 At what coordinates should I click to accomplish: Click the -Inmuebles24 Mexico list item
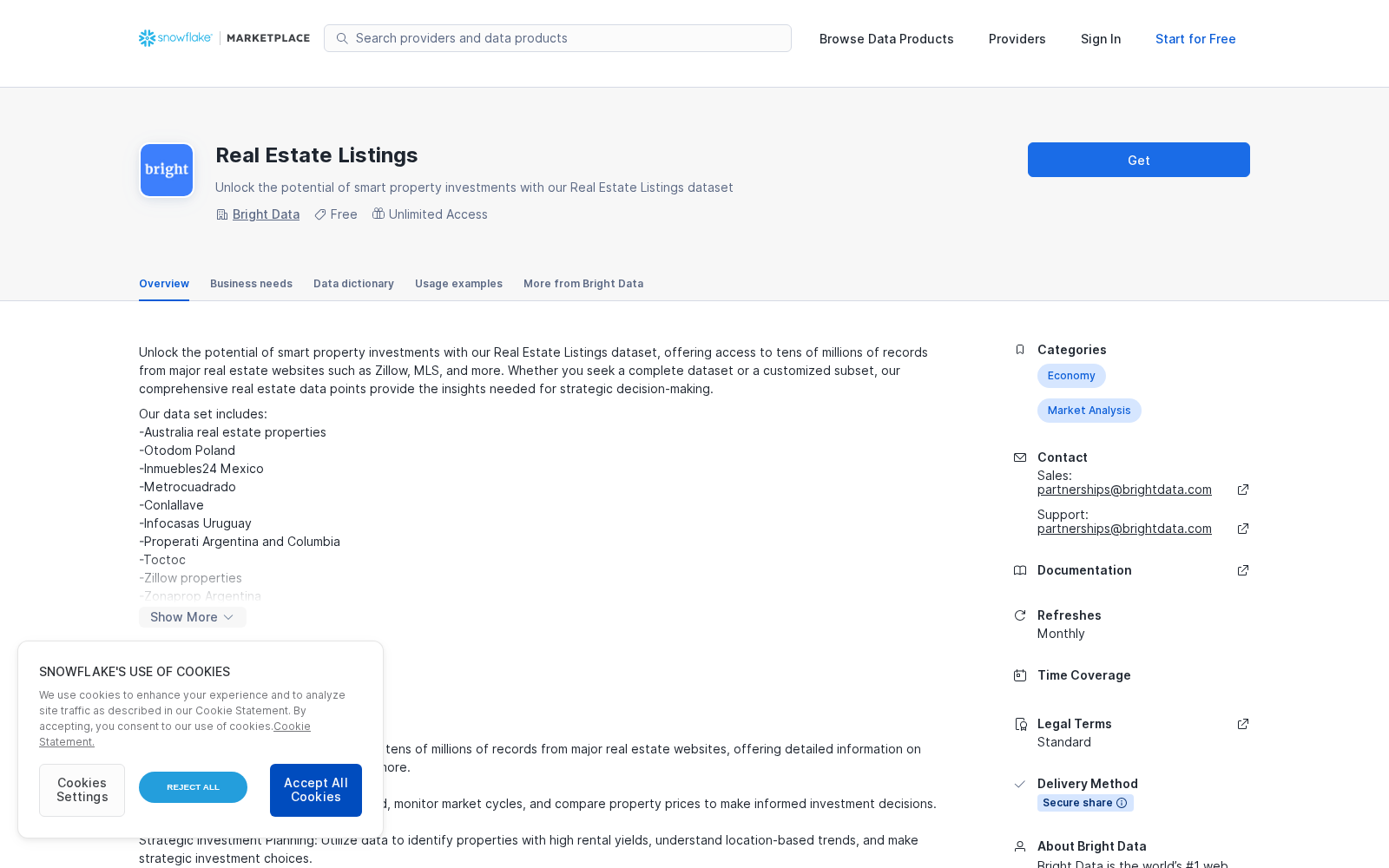click(201, 469)
